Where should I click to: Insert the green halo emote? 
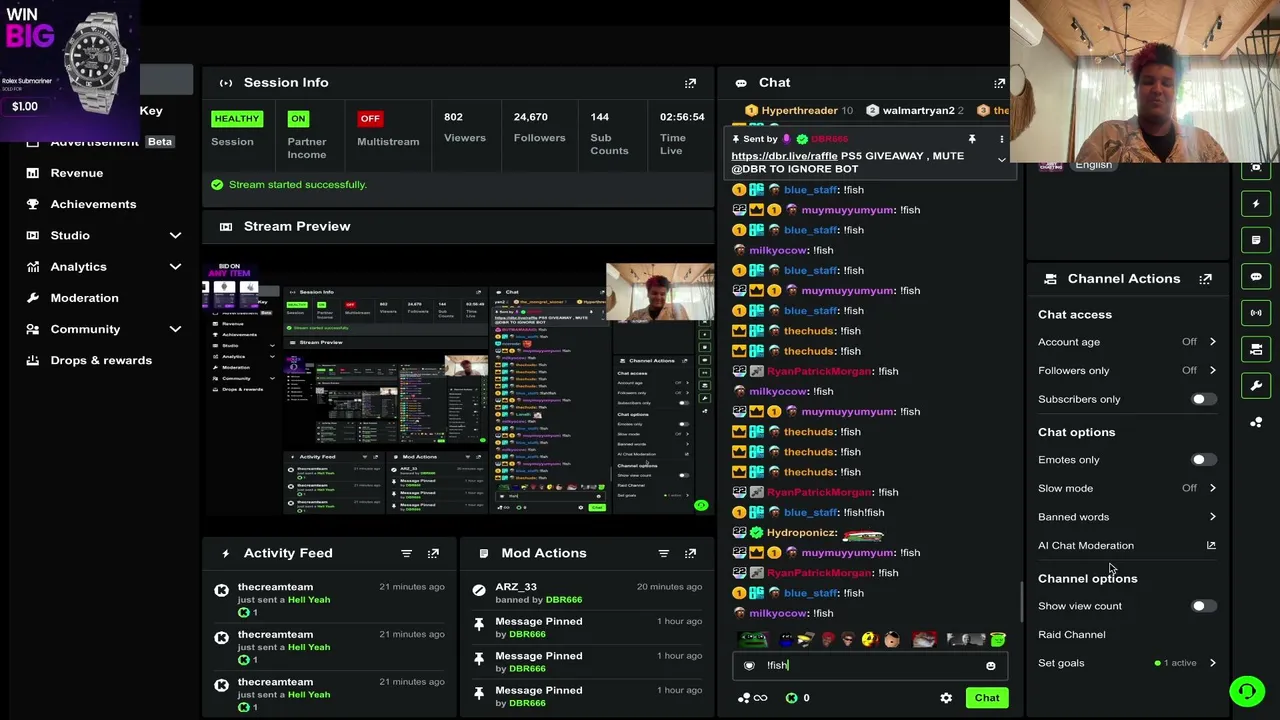pyautogui.click(x=997, y=640)
